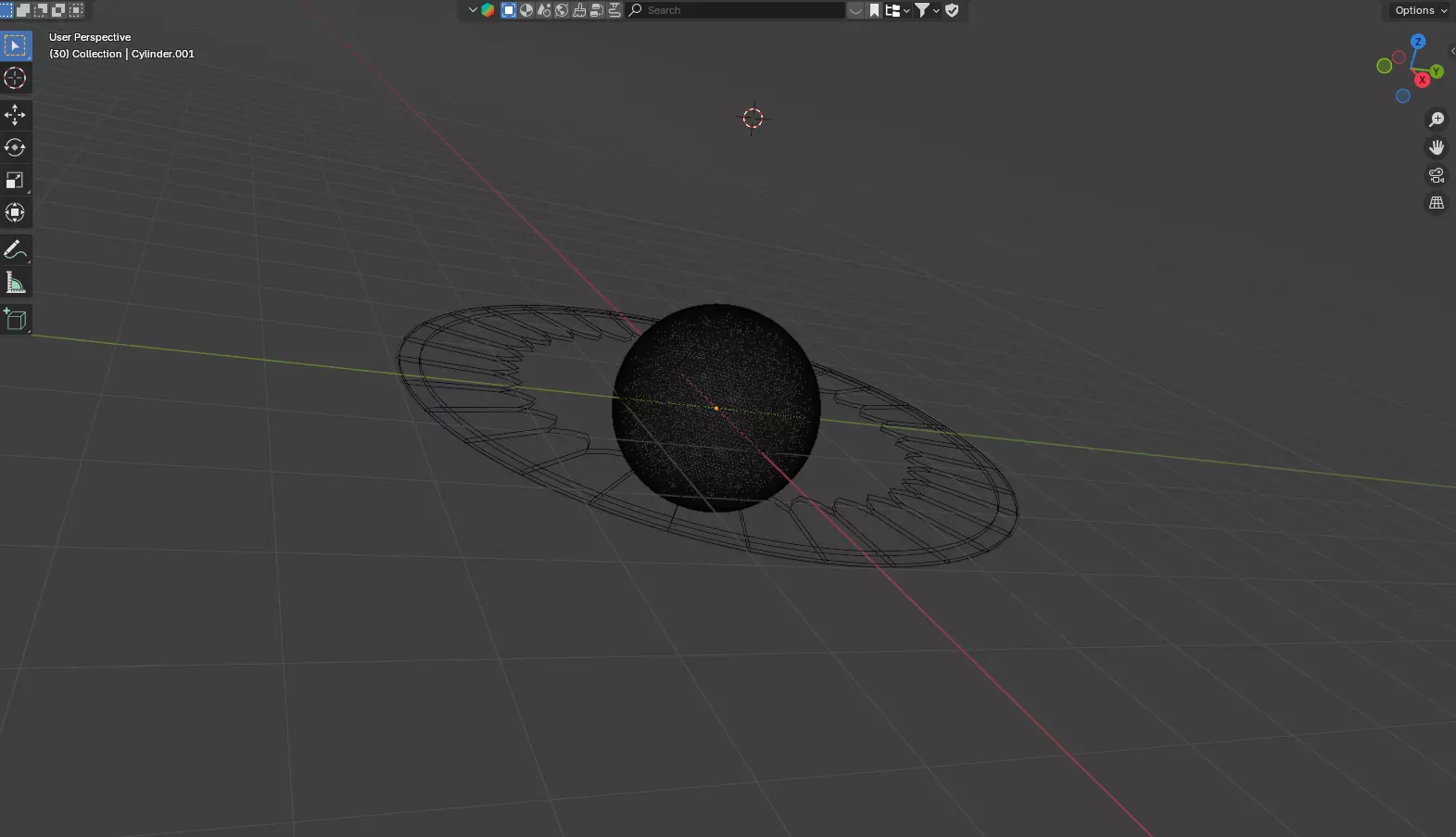Image resolution: width=1456 pixels, height=837 pixels.
Task: Select the Select Box tool
Action: tap(15, 45)
